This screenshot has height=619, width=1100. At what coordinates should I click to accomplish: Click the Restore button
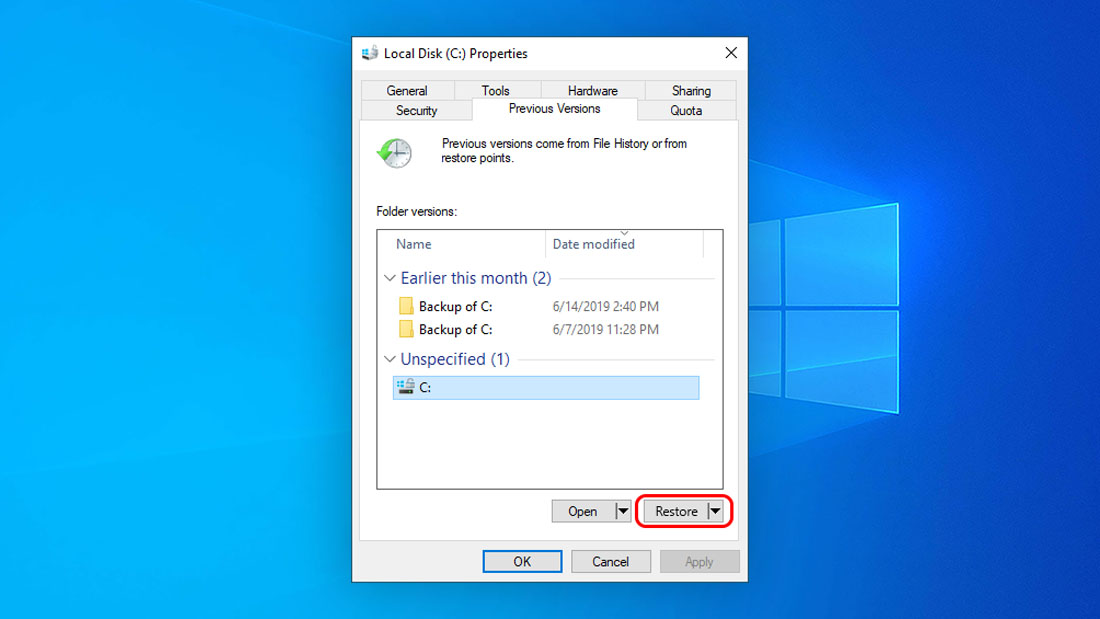[x=676, y=511]
